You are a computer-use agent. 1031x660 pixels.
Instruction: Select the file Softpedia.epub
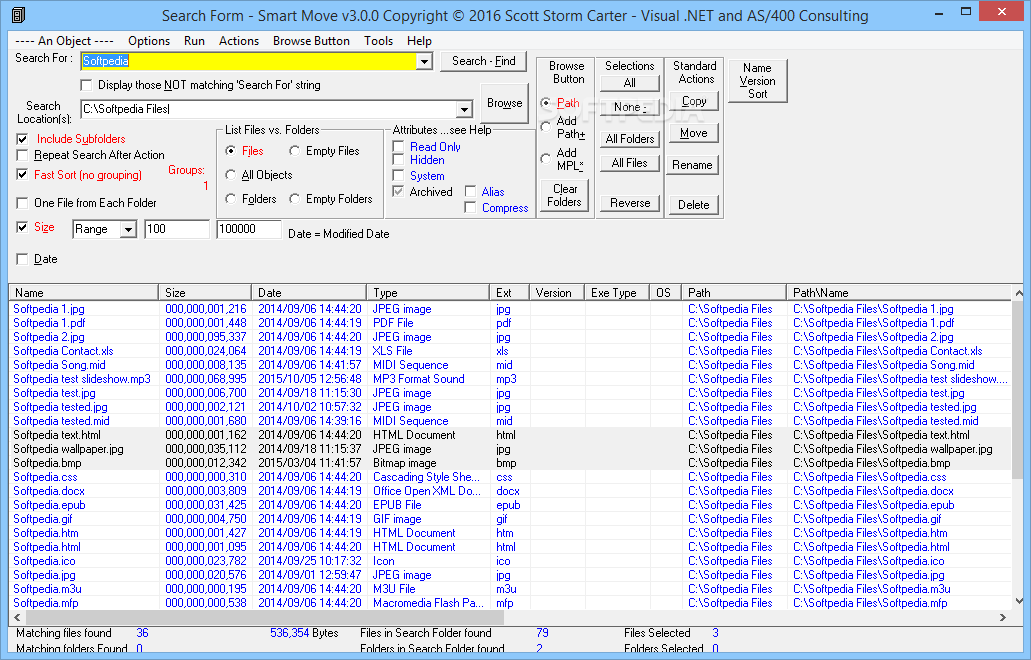click(49, 505)
